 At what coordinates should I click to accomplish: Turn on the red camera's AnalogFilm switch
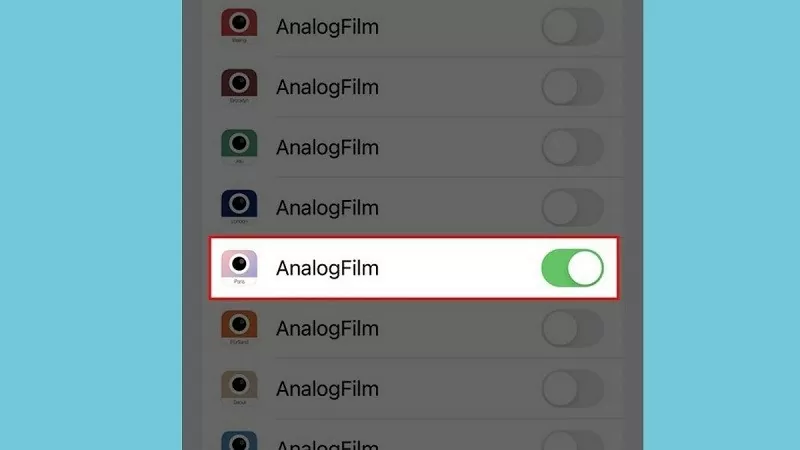pos(572,28)
